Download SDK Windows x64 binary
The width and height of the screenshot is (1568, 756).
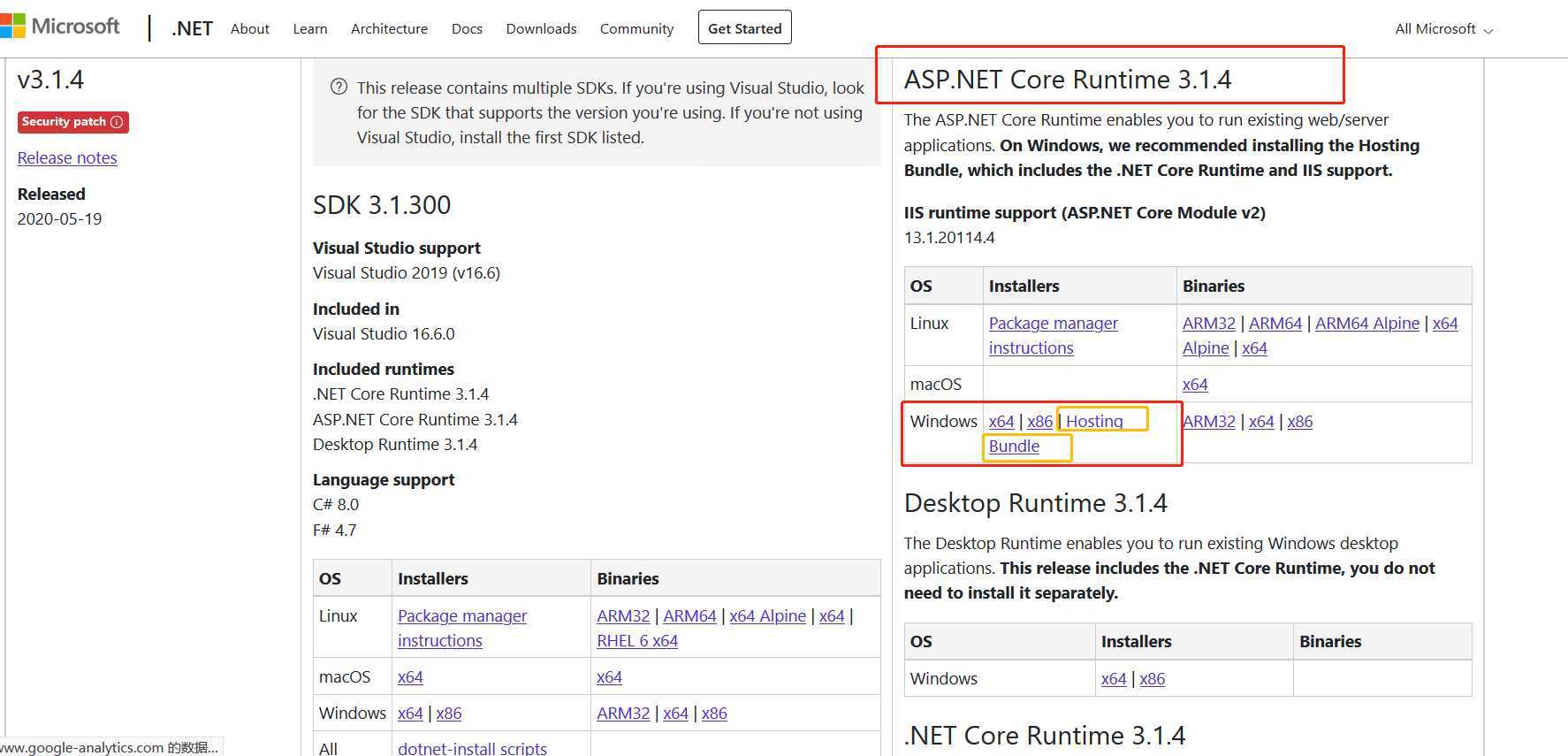(x=675, y=713)
